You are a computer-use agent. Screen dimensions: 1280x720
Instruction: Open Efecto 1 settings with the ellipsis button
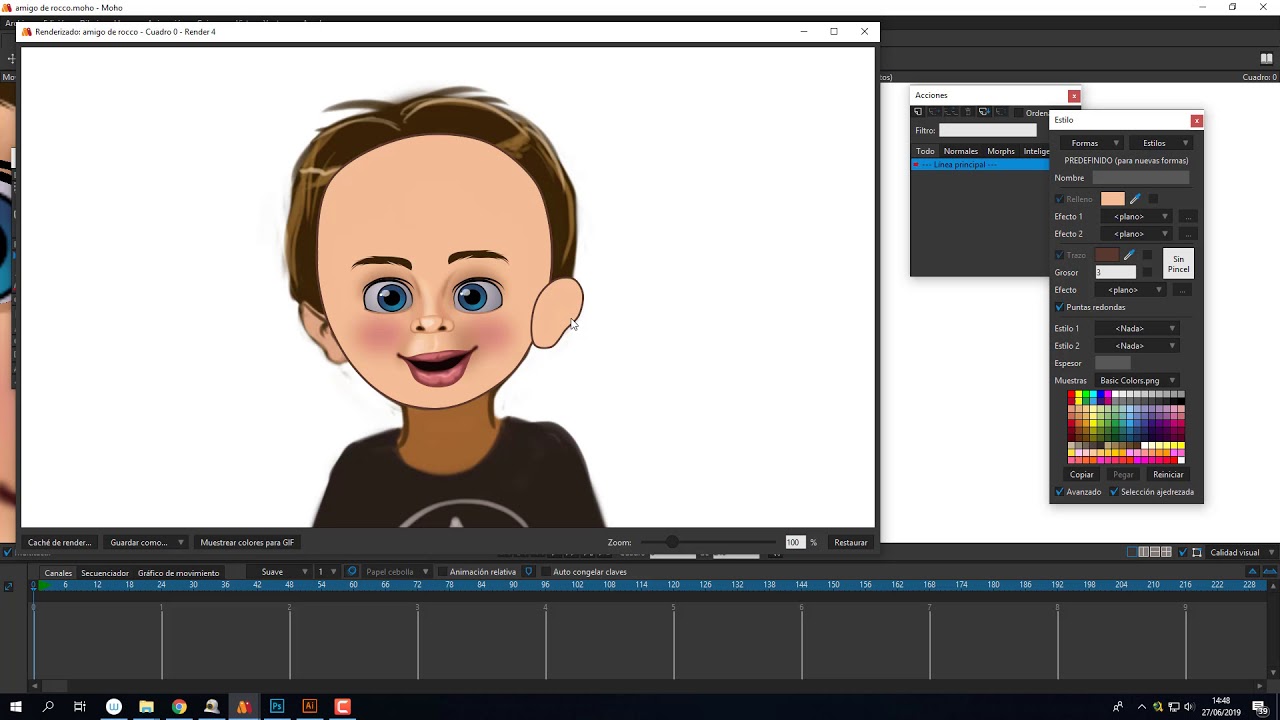tap(1188, 217)
